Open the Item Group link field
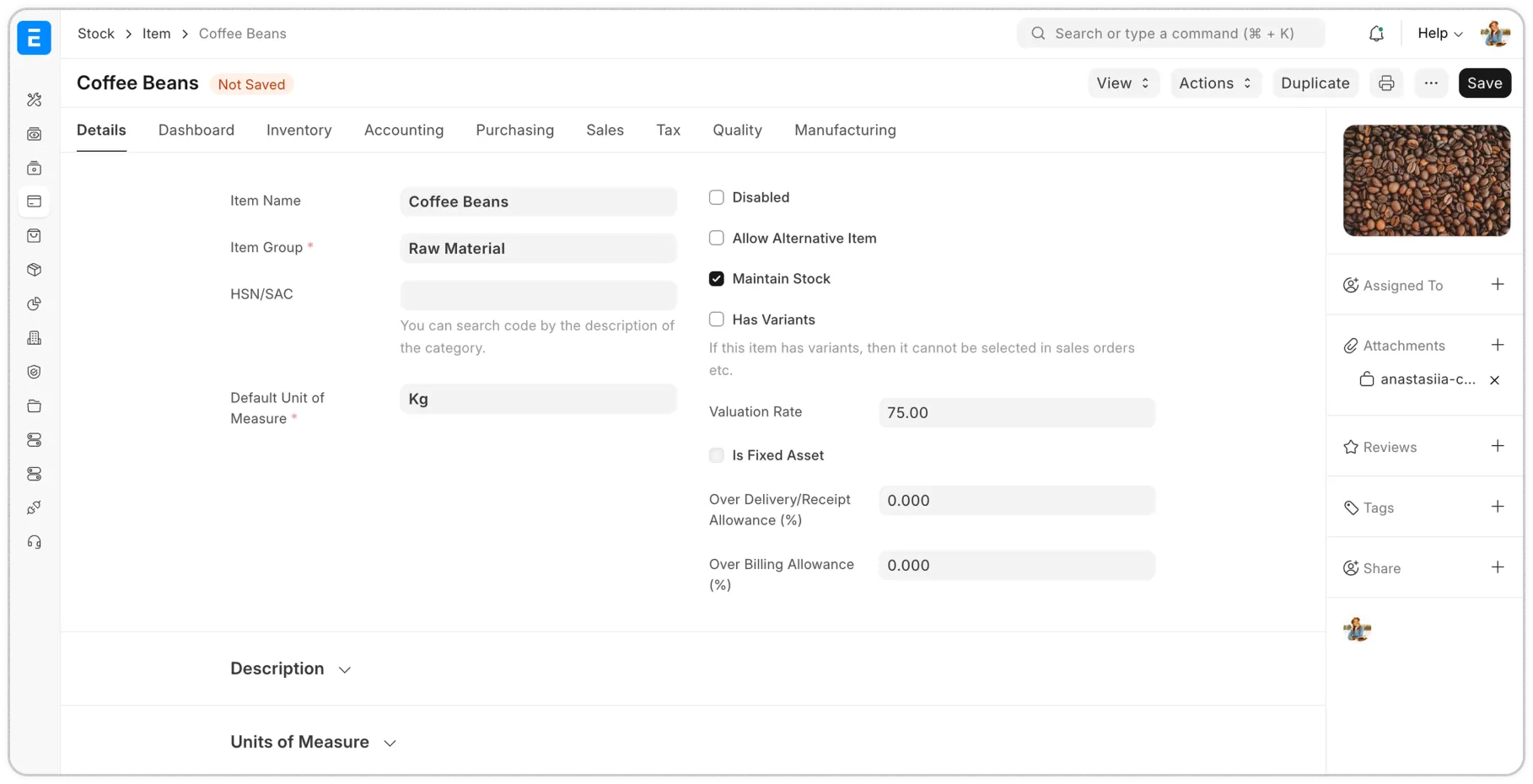Viewport: 1533px width, 784px height. (538, 249)
